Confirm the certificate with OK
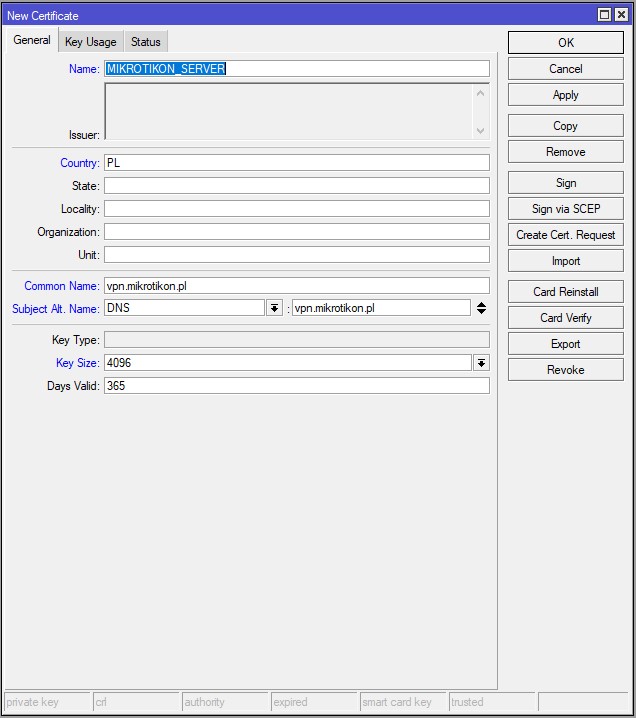The width and height of the screenshot is (636, 718). tap(565, 43)
